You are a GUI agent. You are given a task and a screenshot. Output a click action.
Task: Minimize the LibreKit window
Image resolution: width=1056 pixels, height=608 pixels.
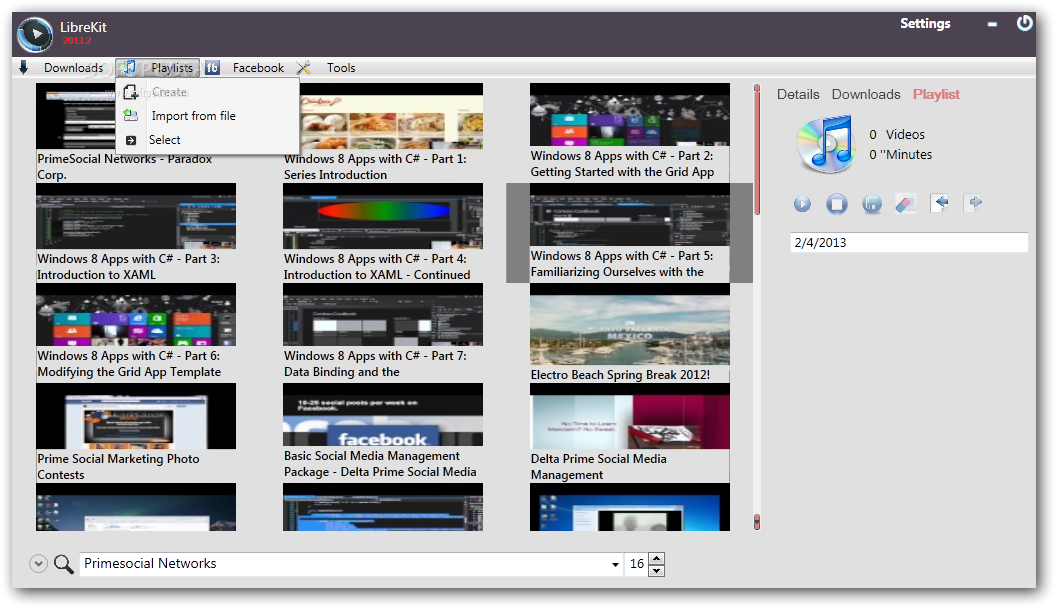(991, 24)
